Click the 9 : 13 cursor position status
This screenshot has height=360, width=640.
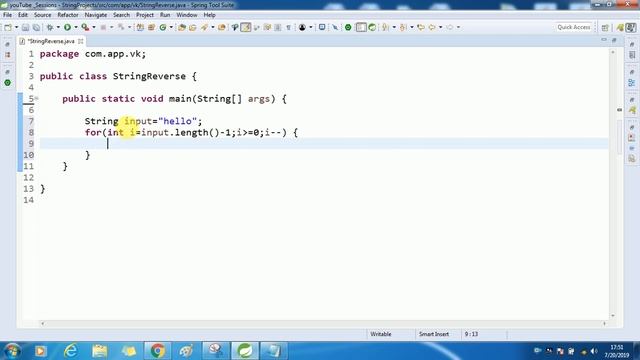point(471,334)
